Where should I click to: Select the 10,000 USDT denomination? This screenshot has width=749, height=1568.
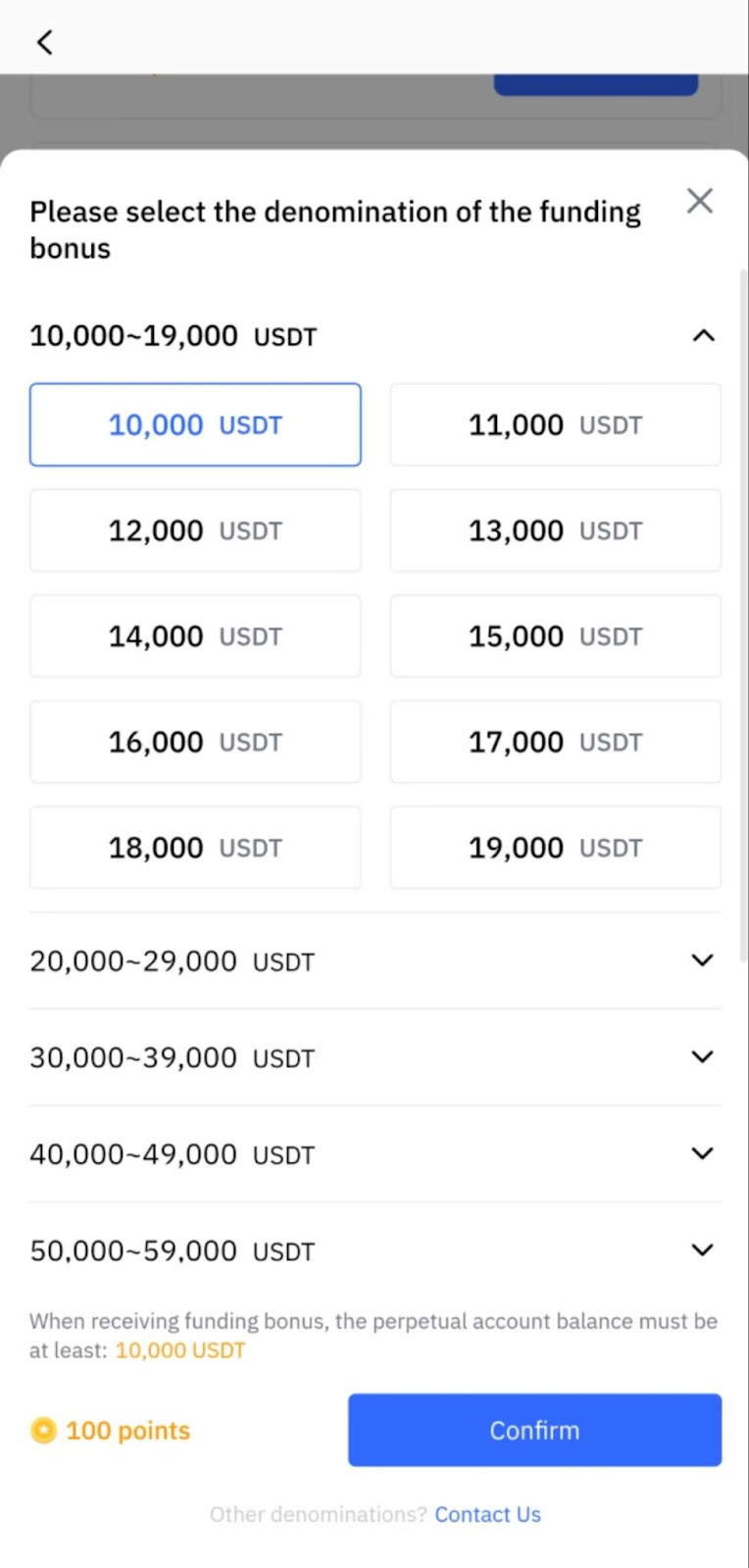195,424
